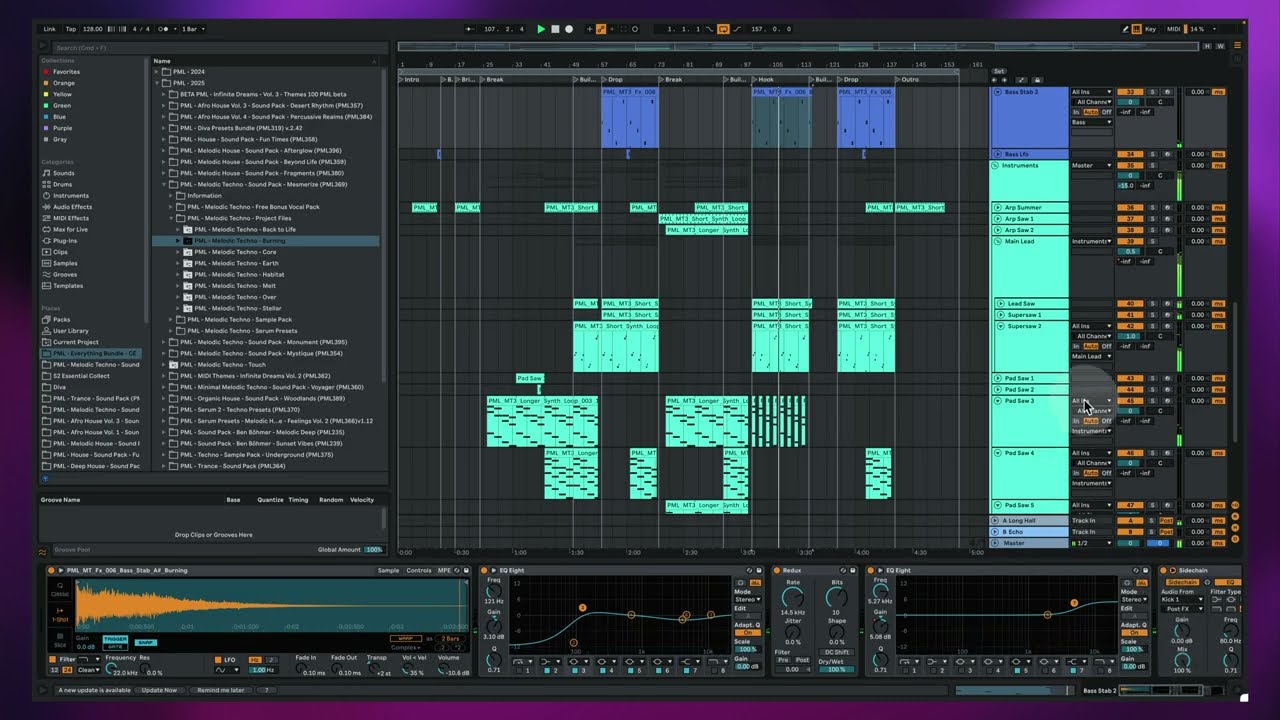1280x720 pixels.
Task: Open the MIDI Effects category
Action: 71,218
